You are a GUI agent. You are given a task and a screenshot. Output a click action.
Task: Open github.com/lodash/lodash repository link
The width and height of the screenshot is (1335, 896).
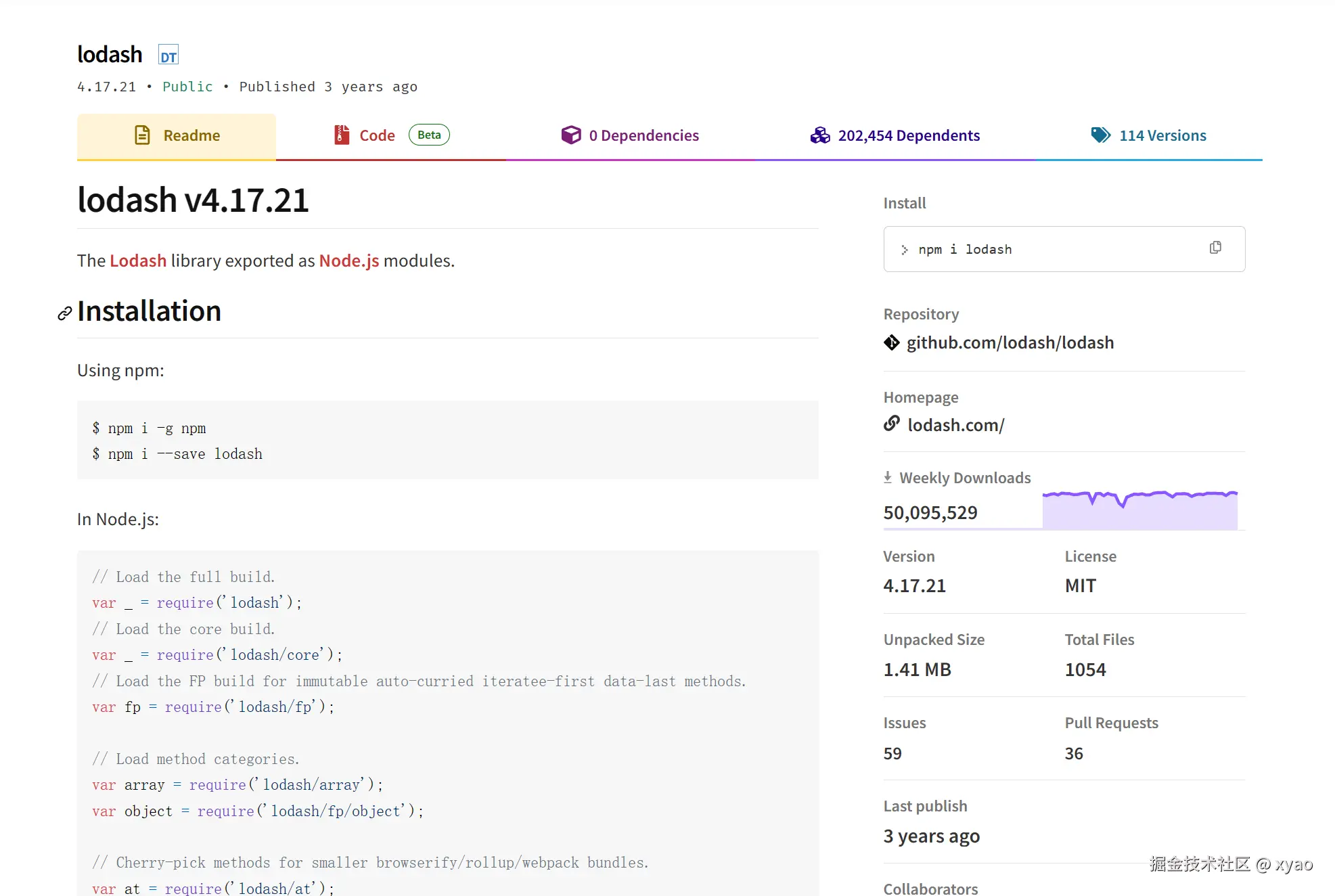click(x=1010, y=343)
